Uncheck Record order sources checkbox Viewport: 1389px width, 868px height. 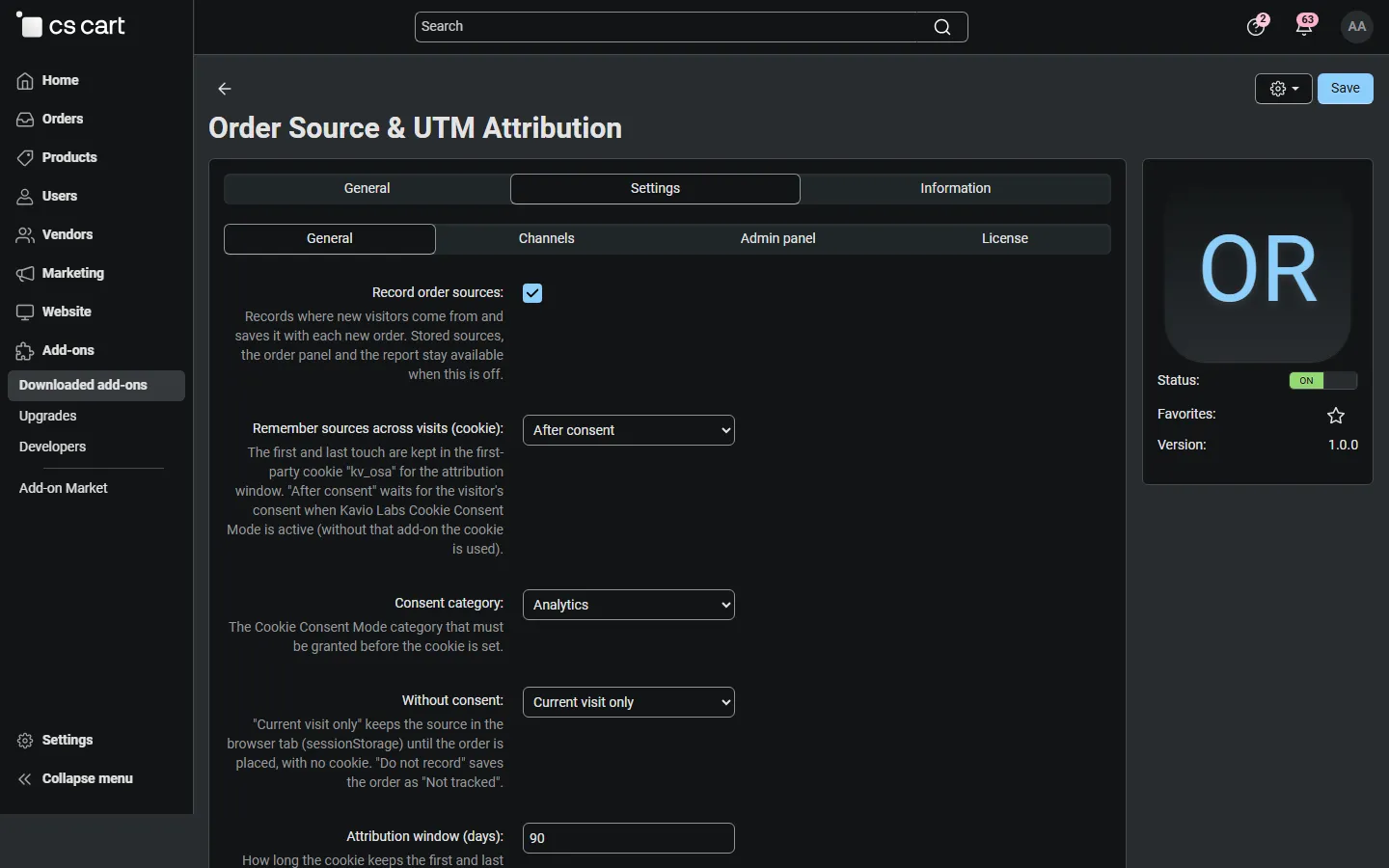click(532, 293)
